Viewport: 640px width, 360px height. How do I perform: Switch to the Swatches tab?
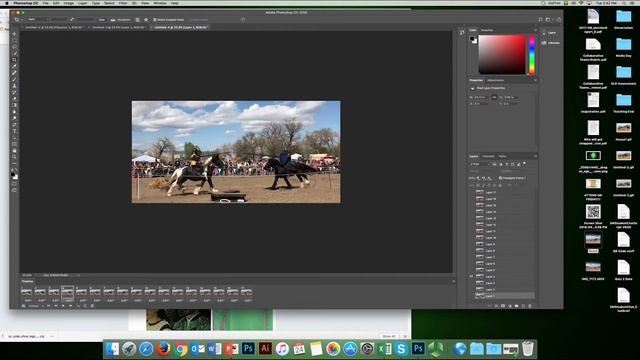pyautogui.click(x=487, y=30)
